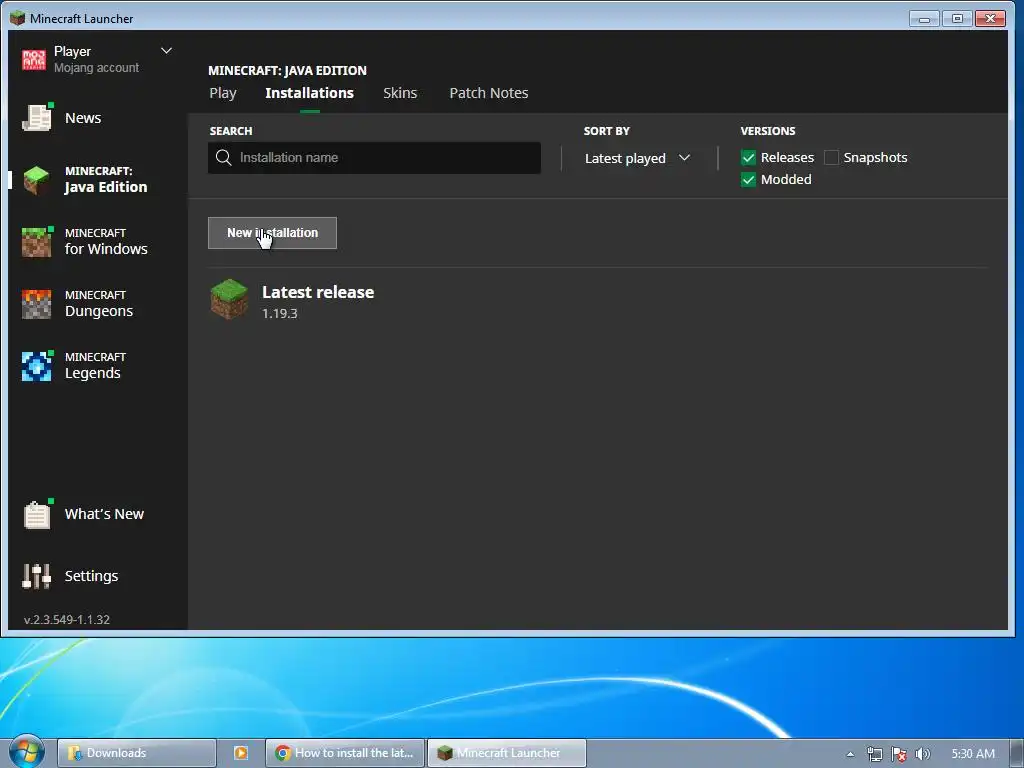Switch to the Installations tab
1024x768 pixels.
[310, 93]
